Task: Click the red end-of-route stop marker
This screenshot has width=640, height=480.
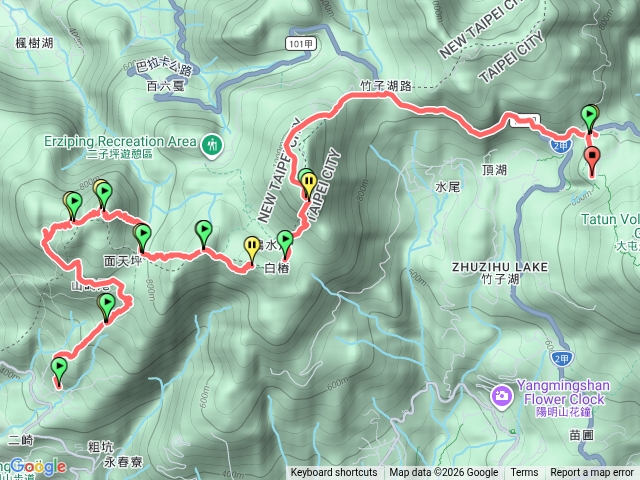Action: point(592,161)
